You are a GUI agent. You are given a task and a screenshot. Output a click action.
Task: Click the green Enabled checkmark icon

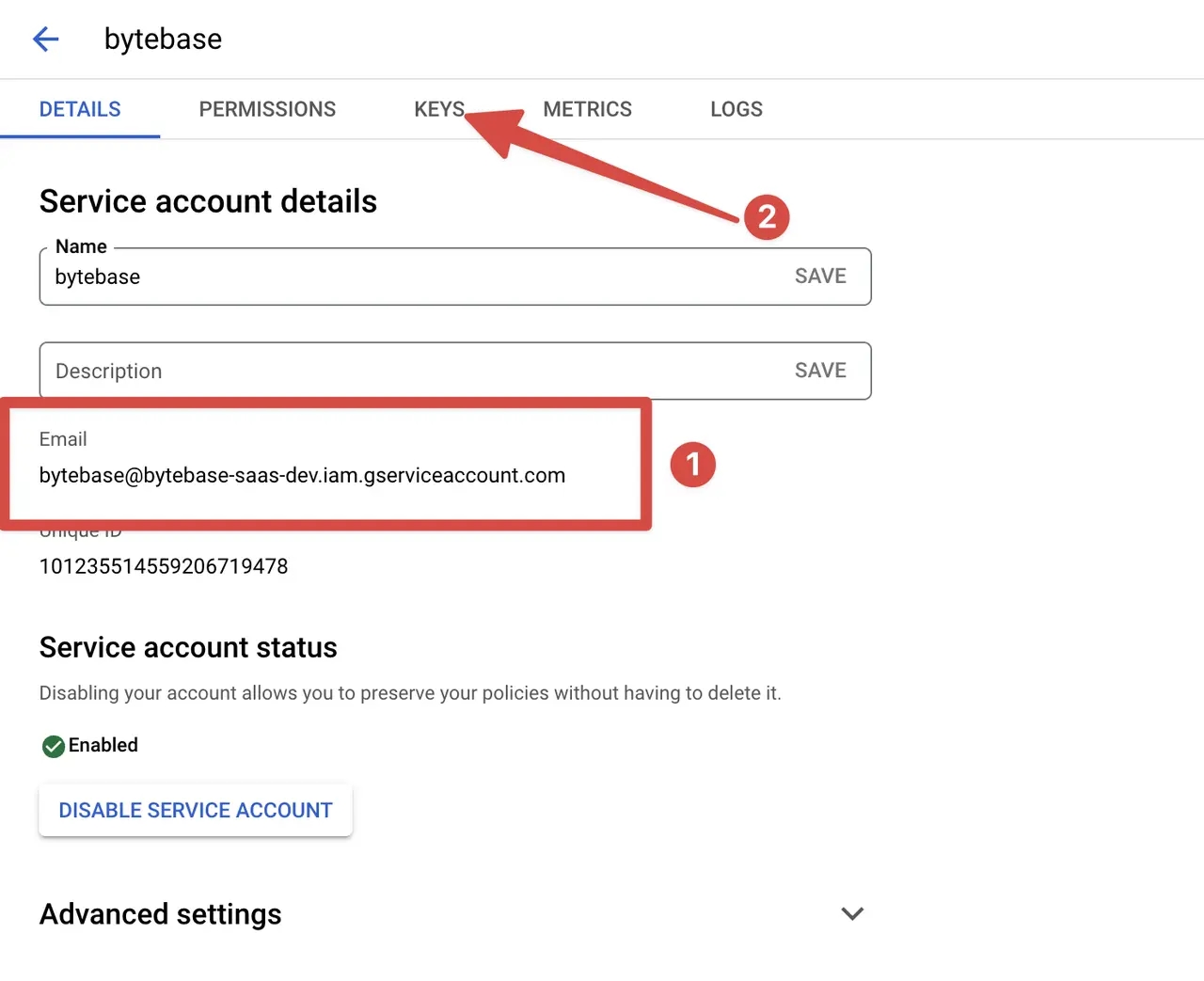(x=53, y=746)
